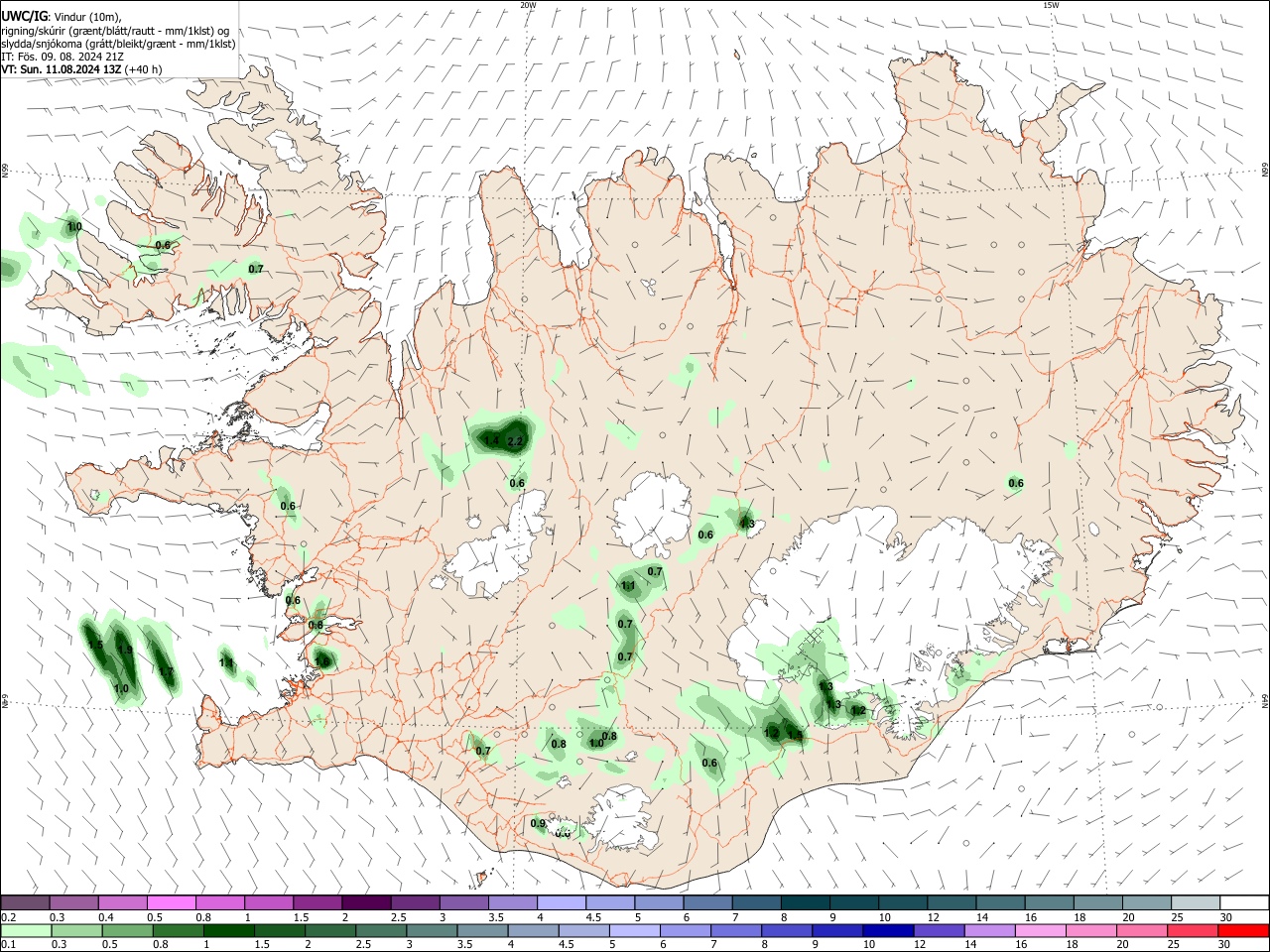The height and width of the screenshot is (952, 1270).
Task: Click the 'IT: Fös. 09. 08. 2024 21Z' line
Action: point(63,57)
